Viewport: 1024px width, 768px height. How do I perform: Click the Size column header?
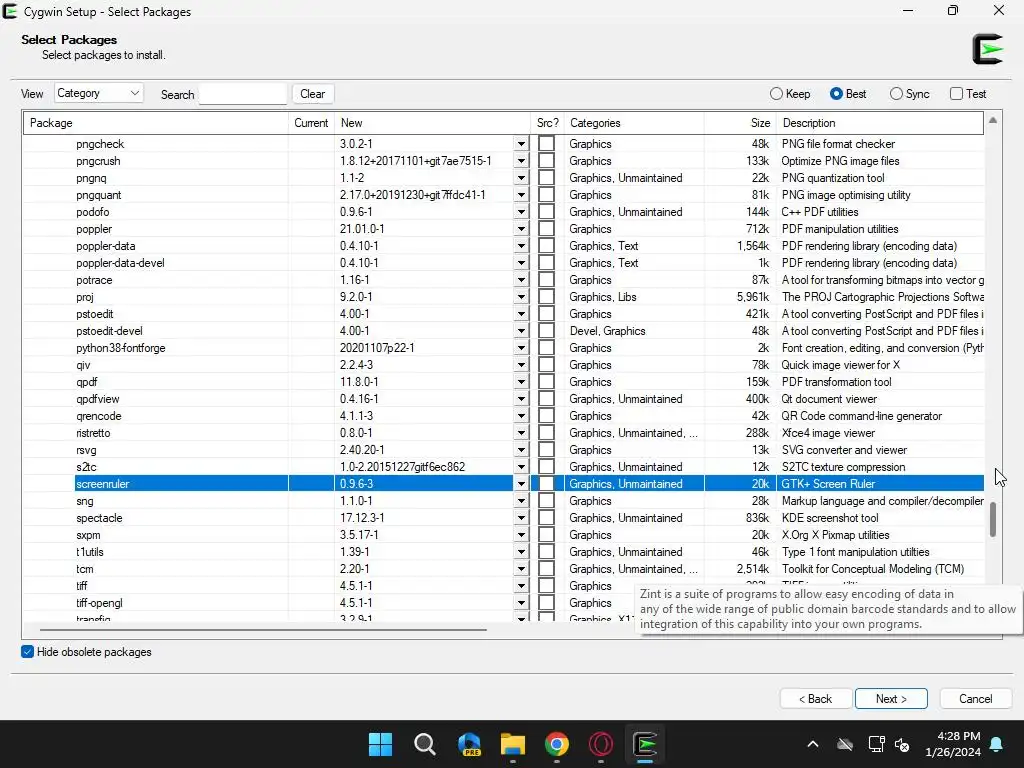point(740,123)
